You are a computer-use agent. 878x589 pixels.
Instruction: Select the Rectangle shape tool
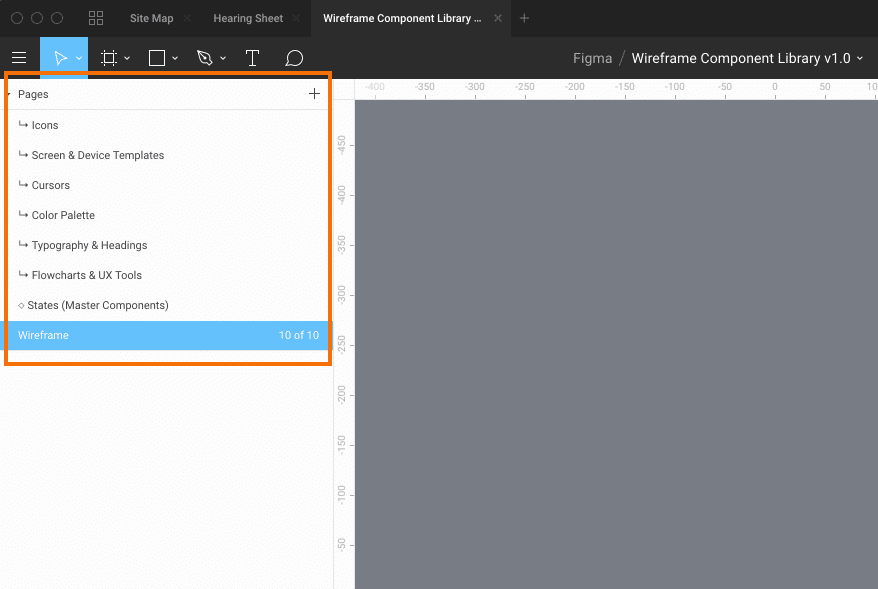point(157,58)
